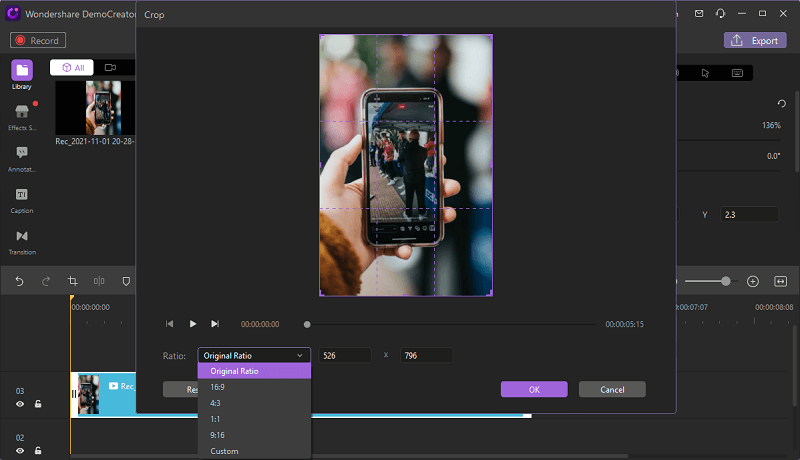Choose the 1:1 ratio option
Screen dimensions: 800x460
tap(254, 419)
